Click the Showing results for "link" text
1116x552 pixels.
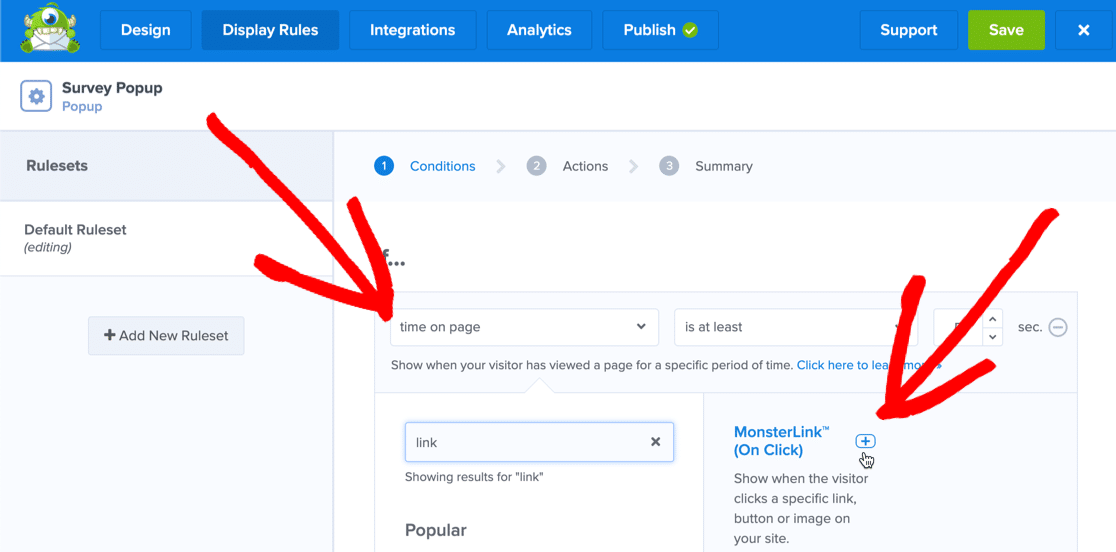tap(475, 477)
